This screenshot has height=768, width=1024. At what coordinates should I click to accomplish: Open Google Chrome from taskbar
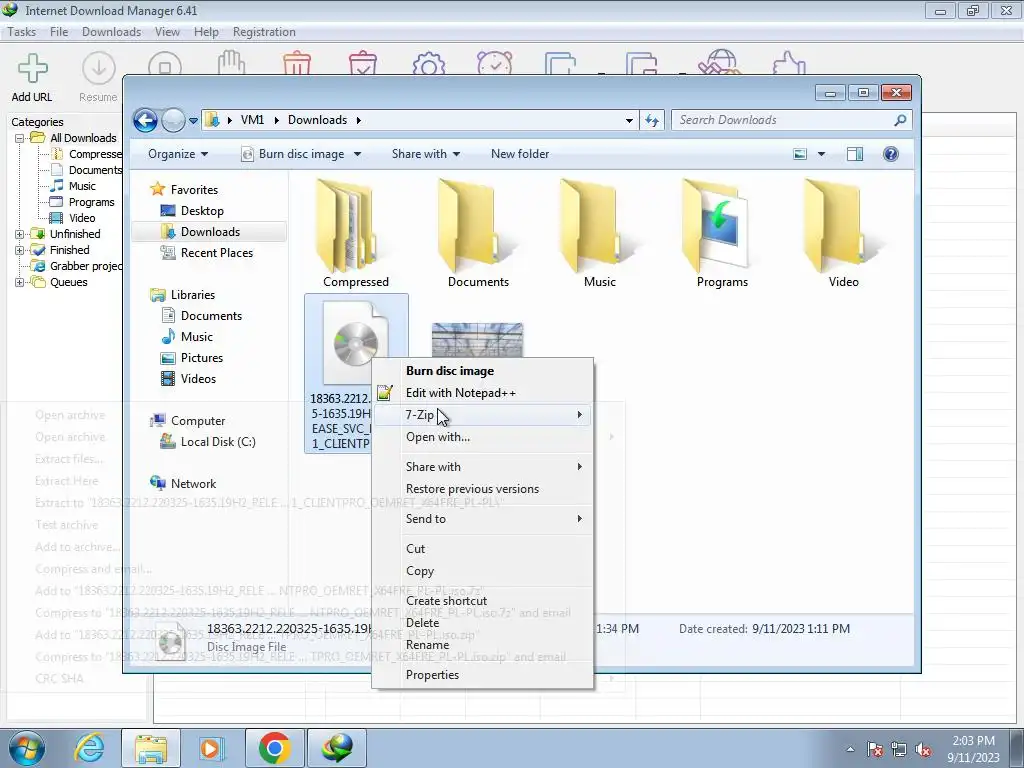point(274,748)
